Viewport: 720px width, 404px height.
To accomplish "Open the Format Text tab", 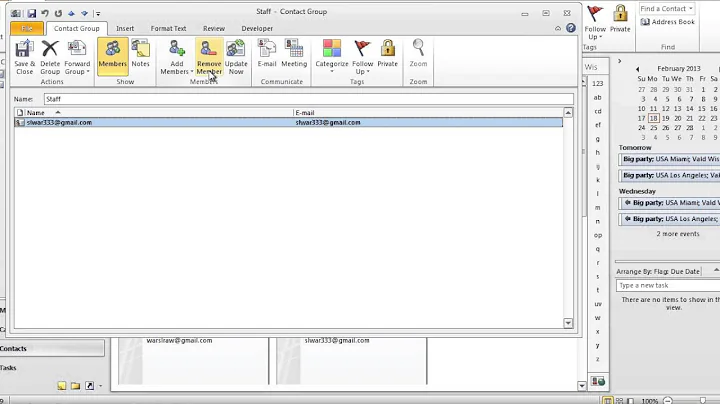I will [x=169, y=28].
